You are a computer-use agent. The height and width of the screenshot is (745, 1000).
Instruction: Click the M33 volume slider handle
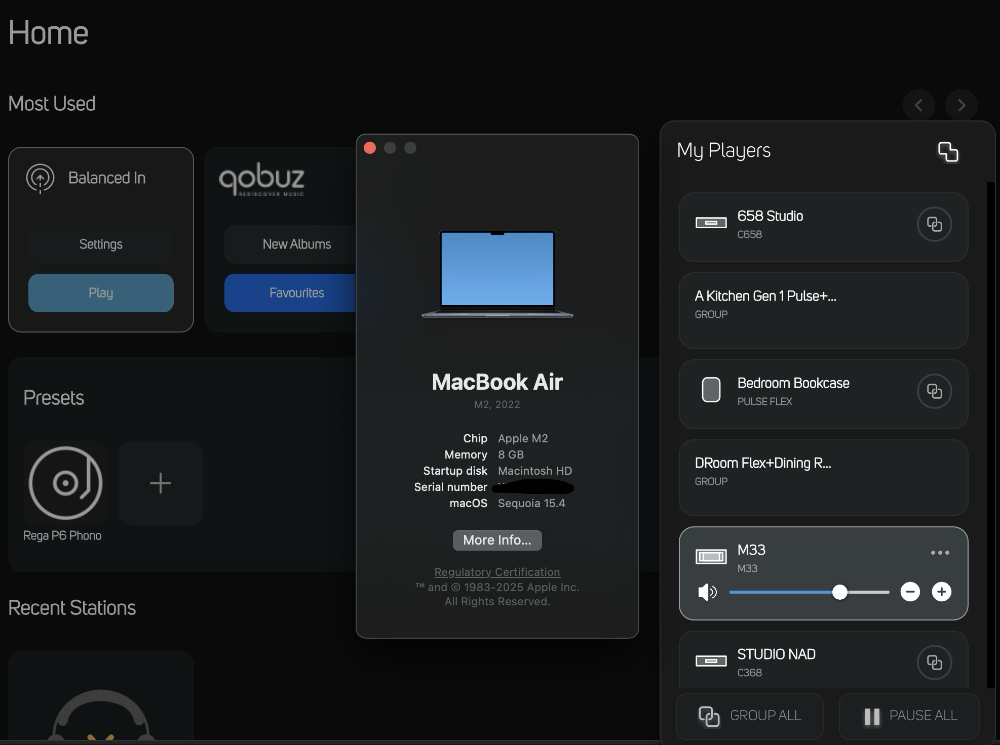click(x=840, y=592)
